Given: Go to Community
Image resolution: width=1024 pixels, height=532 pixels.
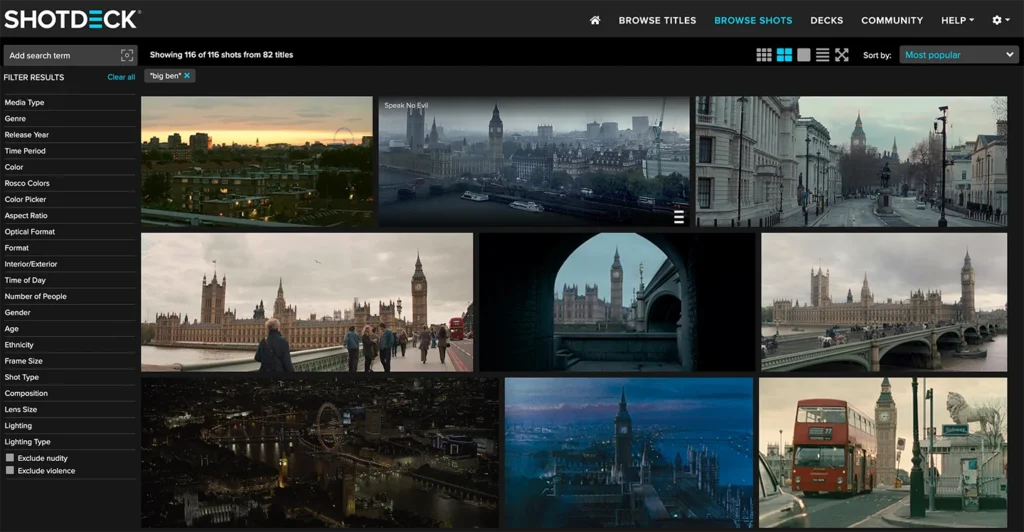Looking at the screenshot, I should click(892, 20).
